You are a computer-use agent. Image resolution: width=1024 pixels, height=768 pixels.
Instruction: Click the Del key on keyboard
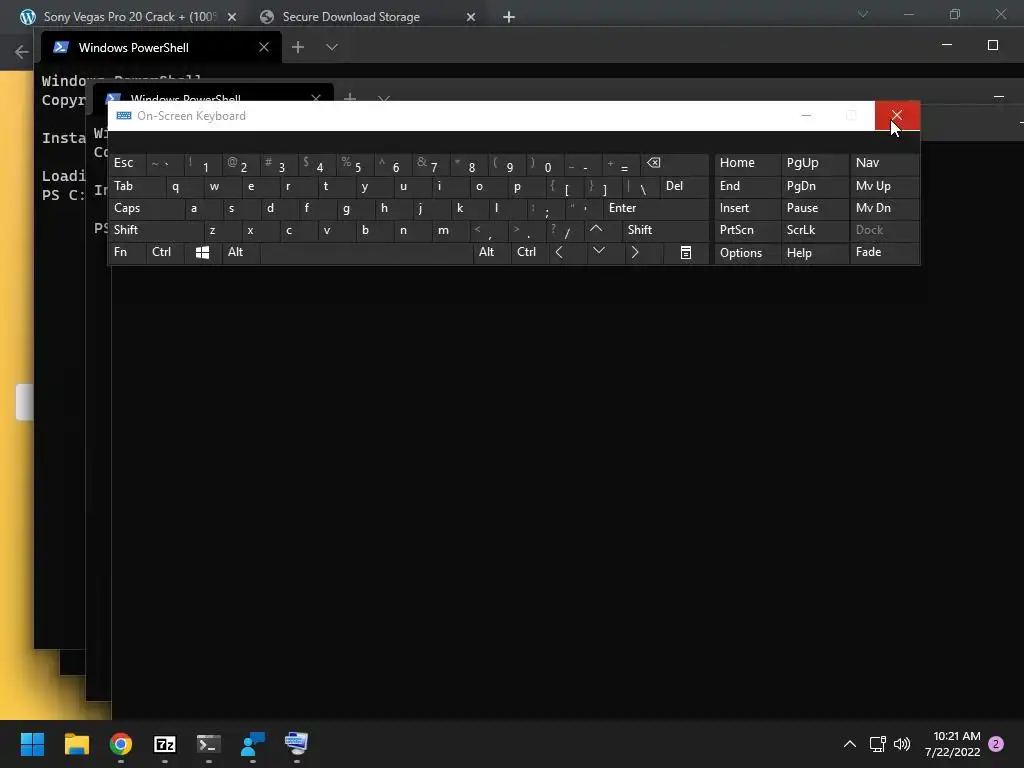684,187
